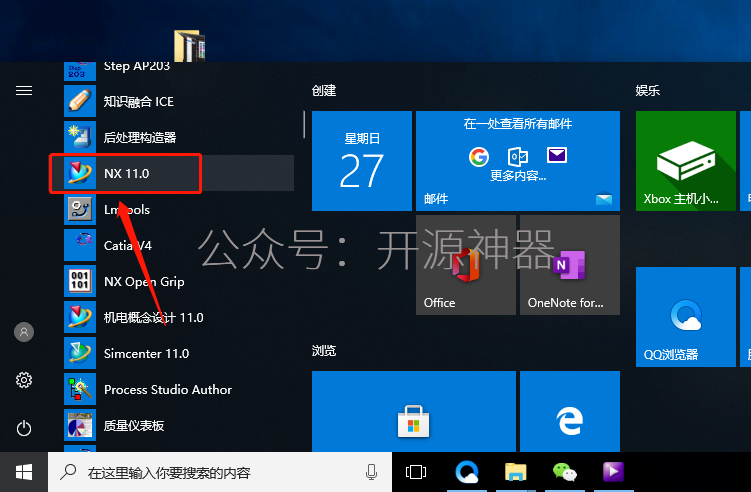The width and height of the screenshot is (751, 492).
Task: Open File Explorer from the taskbar
Action: point(516,472)
